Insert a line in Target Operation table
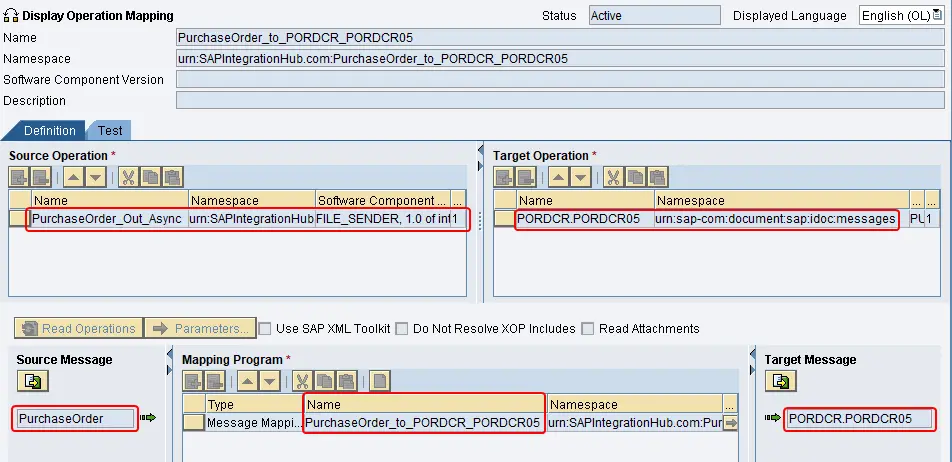Screen dimensions: 952x462 point(504,177)
